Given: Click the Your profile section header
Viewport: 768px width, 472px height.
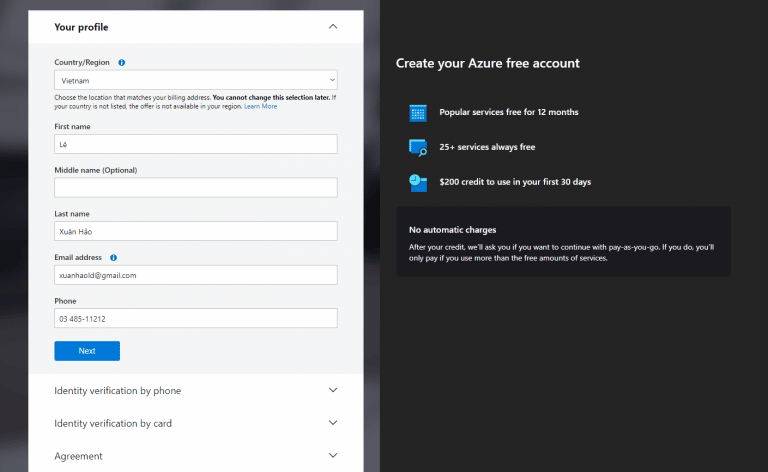Looking at the screenshot, I should pyautogui.click(x=82, y=27).
